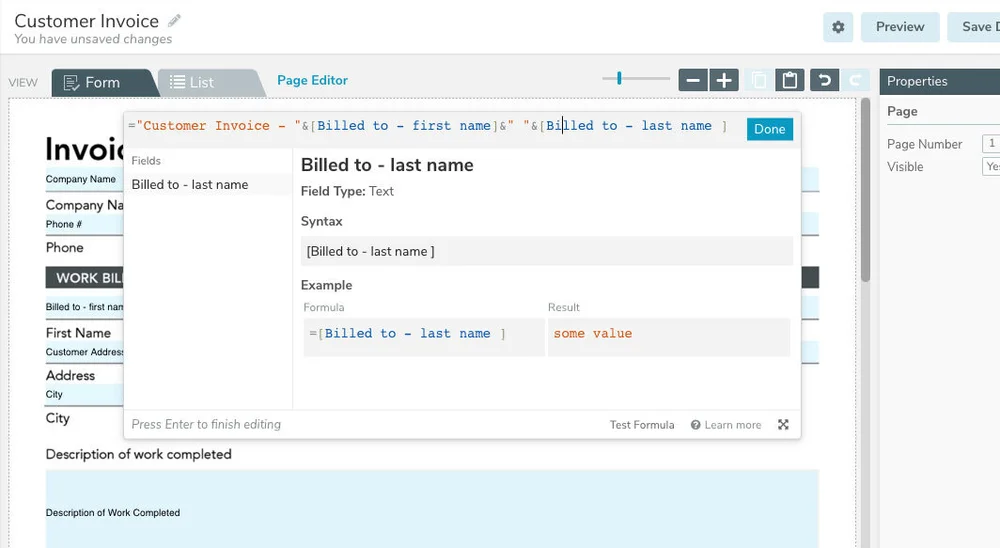The height and width of the screenshot is (548, 1000).
Task: Click Done to finish formula editing
Action: [x=770, y=129]
